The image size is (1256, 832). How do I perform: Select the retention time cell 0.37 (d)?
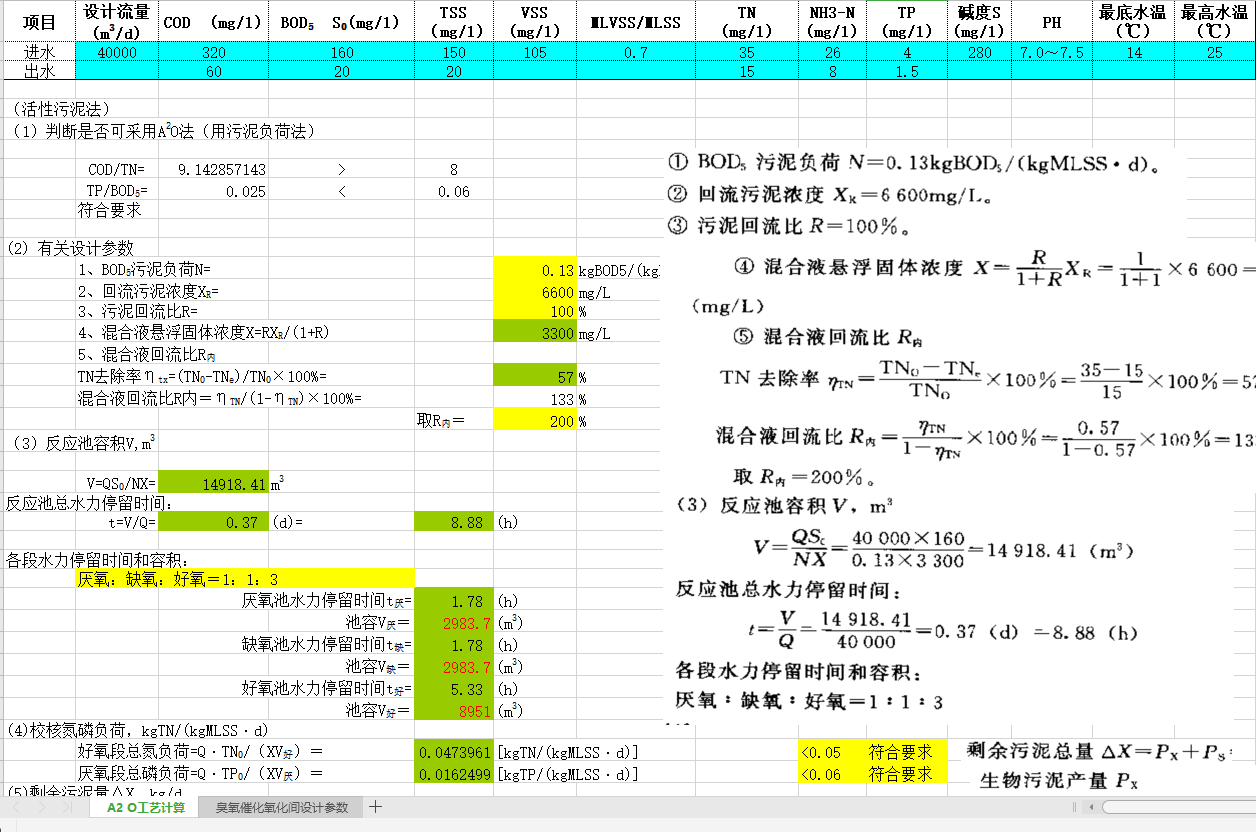click(213, 521)
